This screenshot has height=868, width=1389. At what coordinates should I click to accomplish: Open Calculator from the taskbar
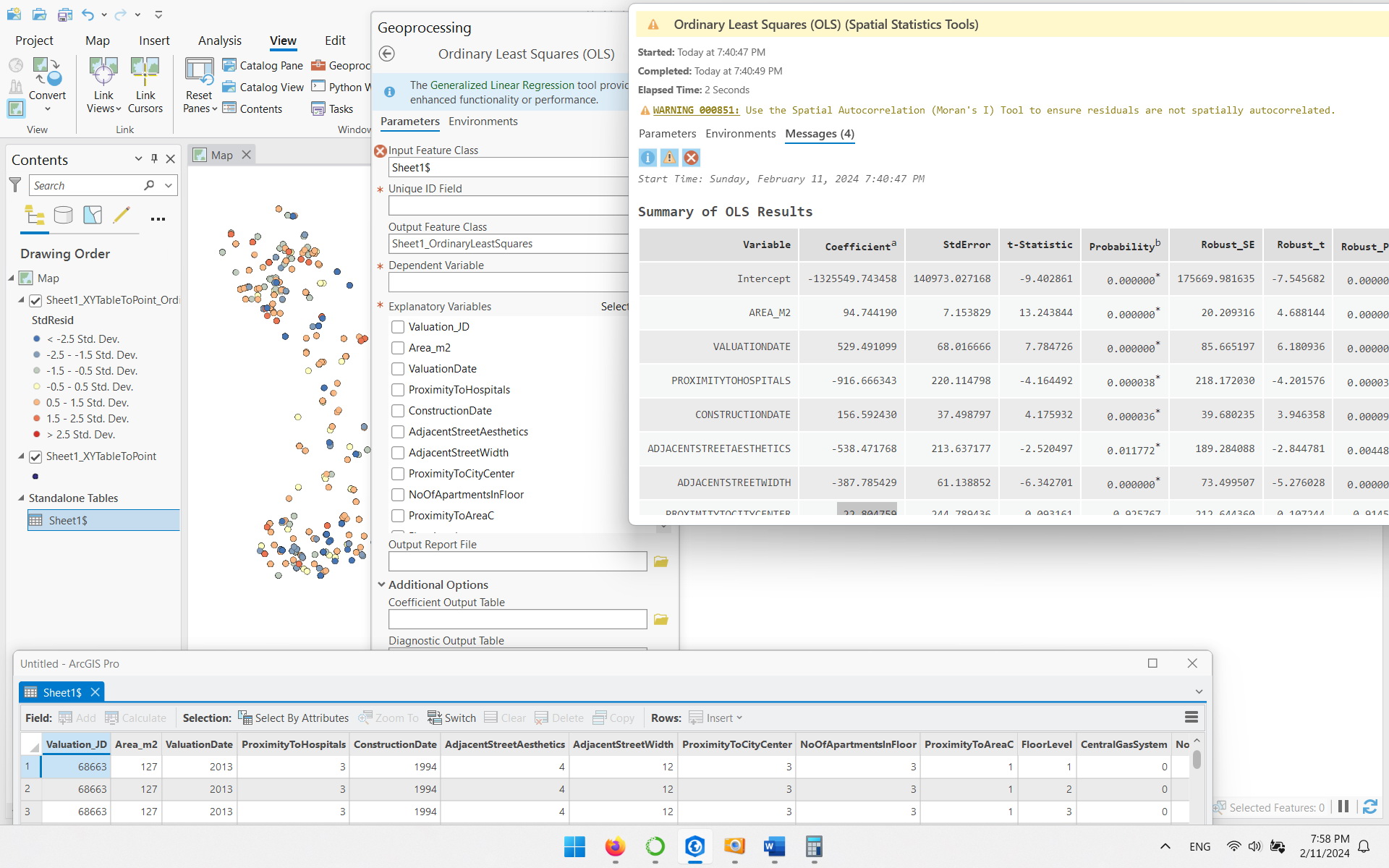point(814,846)
